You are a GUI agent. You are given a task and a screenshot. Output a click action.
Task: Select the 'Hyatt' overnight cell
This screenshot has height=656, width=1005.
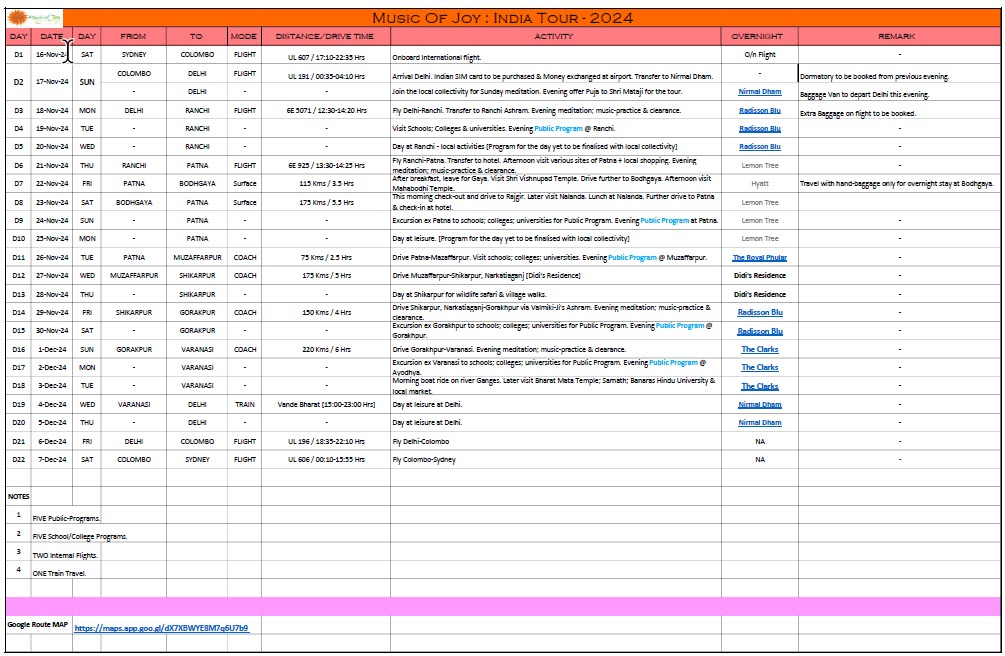click(760, 183)
